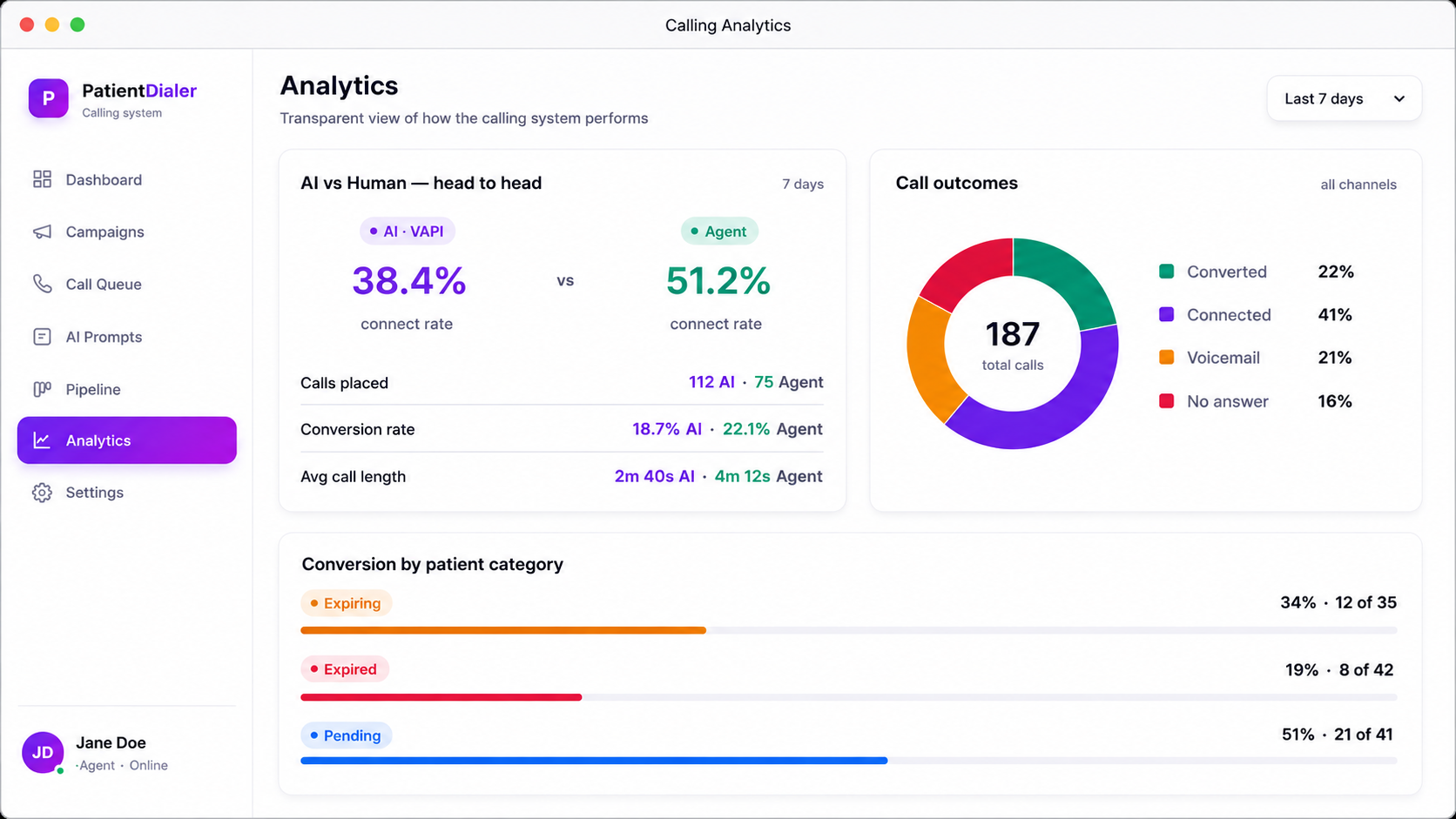Click the red Expired progress bar
Image resolution: width=1456 pixels, height=819 pixels.
(441, 697)
